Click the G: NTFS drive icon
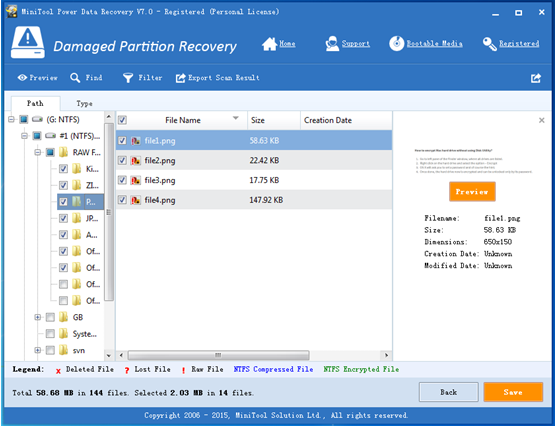The width and height of the screenshot is (555, 426). coord(37,120)
